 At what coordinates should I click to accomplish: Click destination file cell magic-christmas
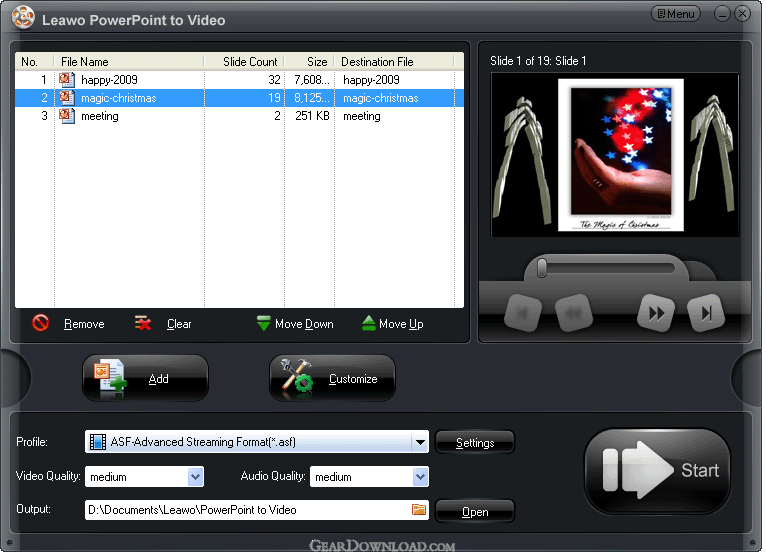click(381, 98)
